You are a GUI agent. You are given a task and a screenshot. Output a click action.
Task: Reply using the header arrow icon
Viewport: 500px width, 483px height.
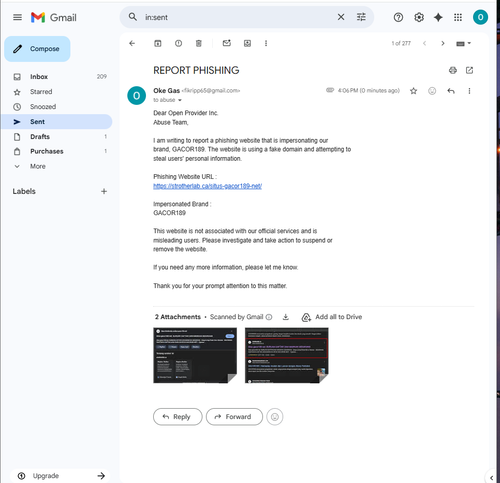(451, 91)
